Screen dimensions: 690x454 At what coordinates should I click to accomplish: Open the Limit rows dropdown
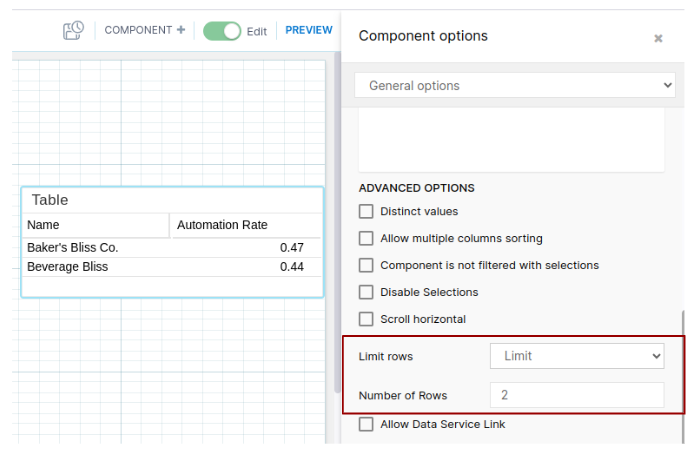point(577,356)
